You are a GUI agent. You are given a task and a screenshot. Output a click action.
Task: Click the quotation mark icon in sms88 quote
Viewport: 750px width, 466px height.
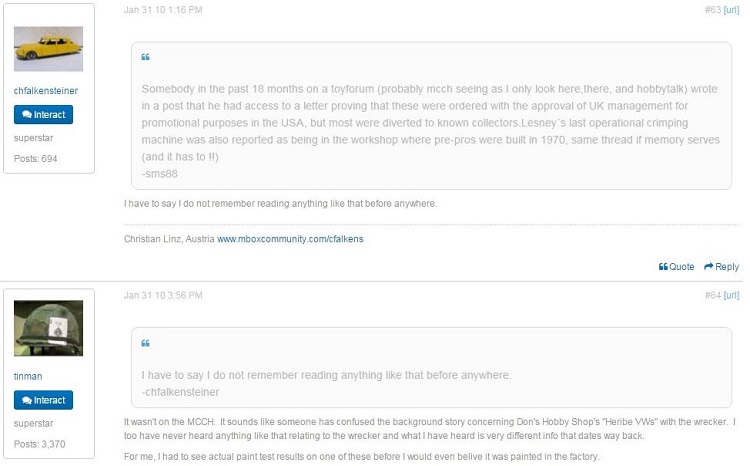tap(145, 57)
